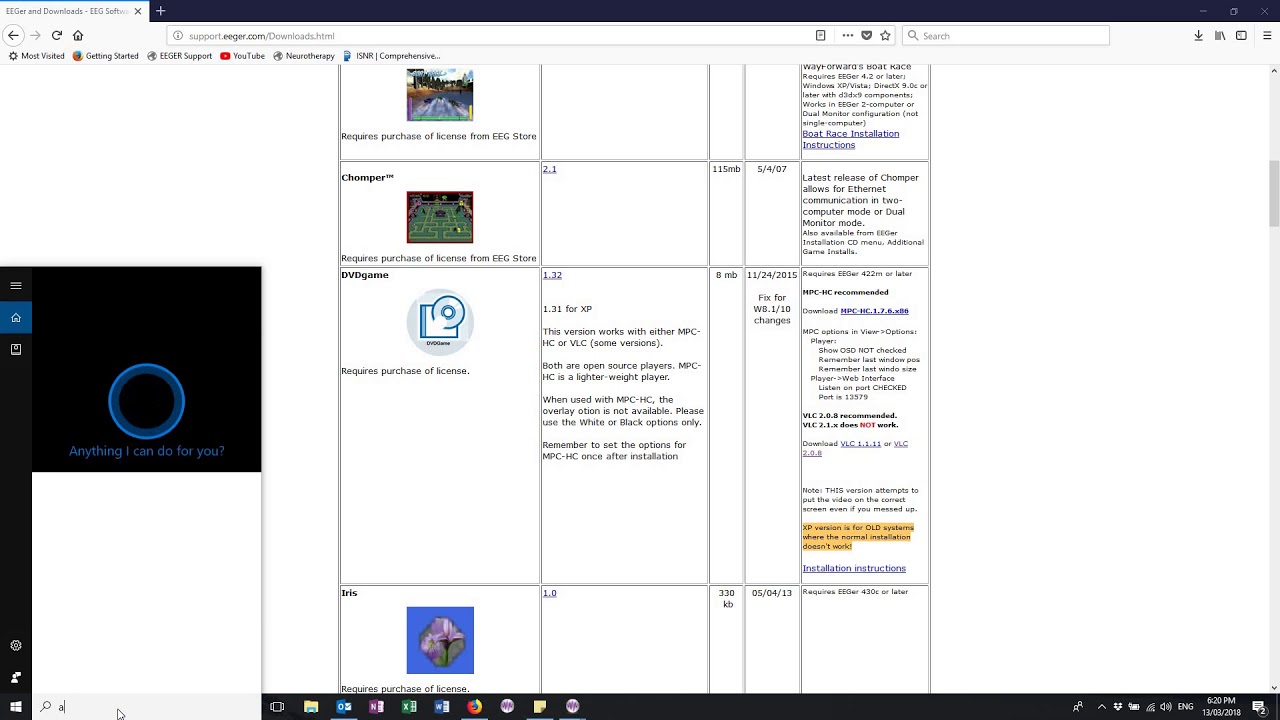Image resolution: width=1280 pixels, height=720 pixels.
Task: Save page to Pocket
Action: [x=866, y=35]
